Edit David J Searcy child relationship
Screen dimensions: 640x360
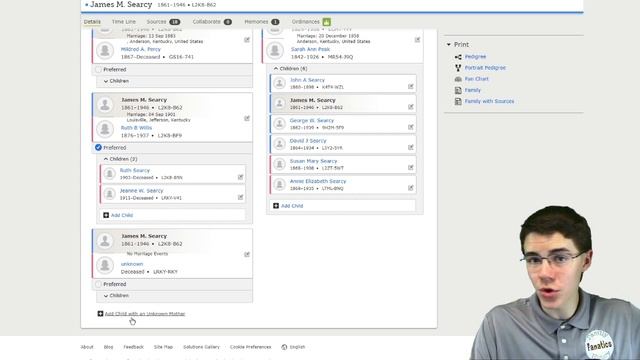pos(411,147)
